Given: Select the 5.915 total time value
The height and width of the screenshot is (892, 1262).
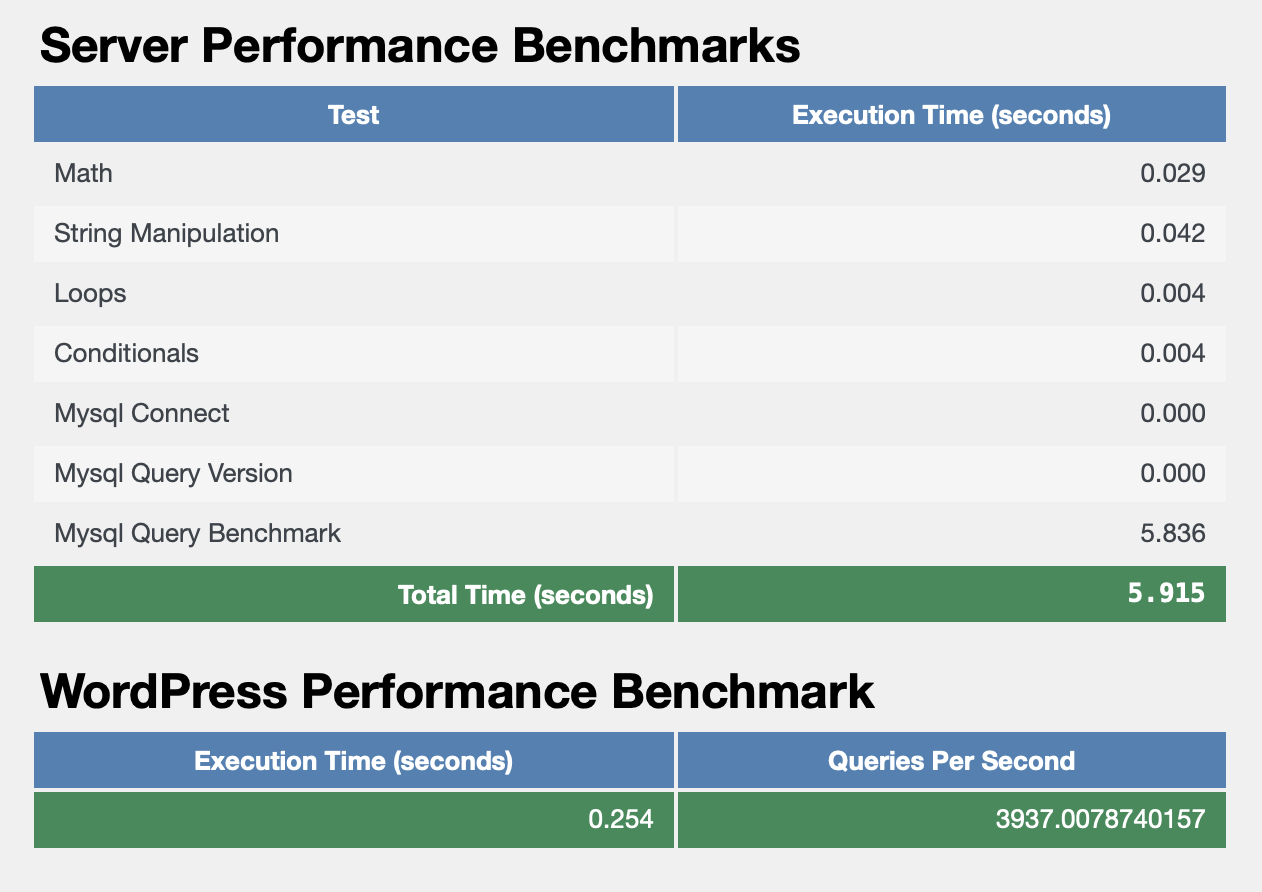Looking at the screenshot, I should click(1165, 594).
